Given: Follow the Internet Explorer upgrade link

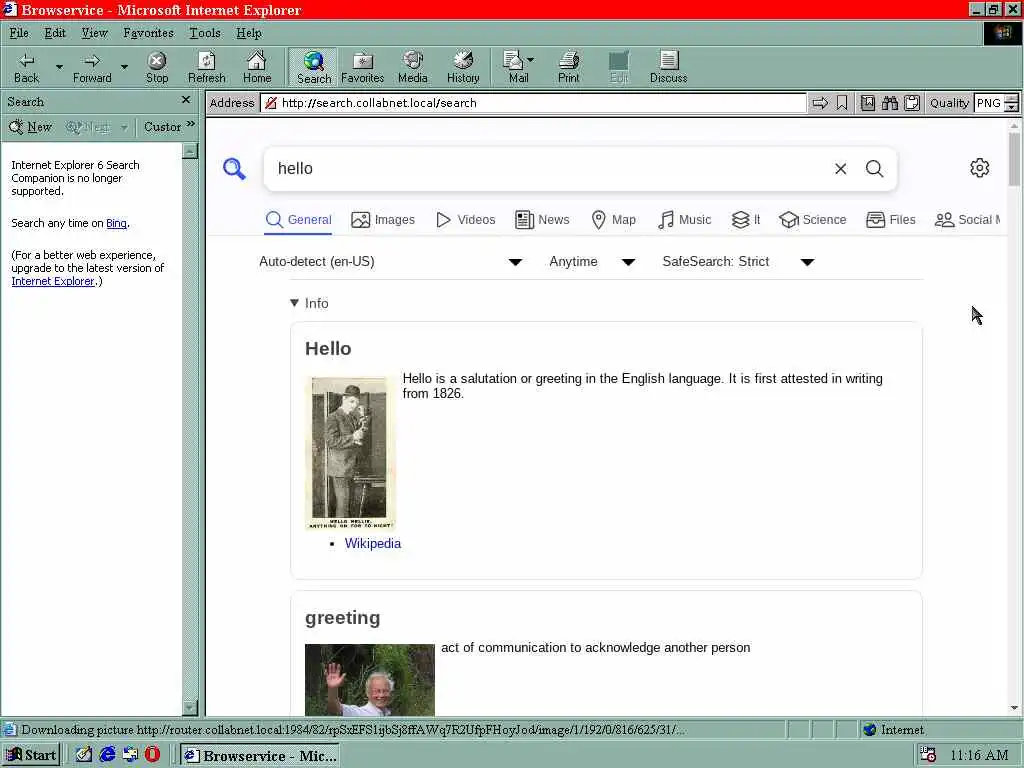Looking at the screenshot, I should (x=53, y=281).
